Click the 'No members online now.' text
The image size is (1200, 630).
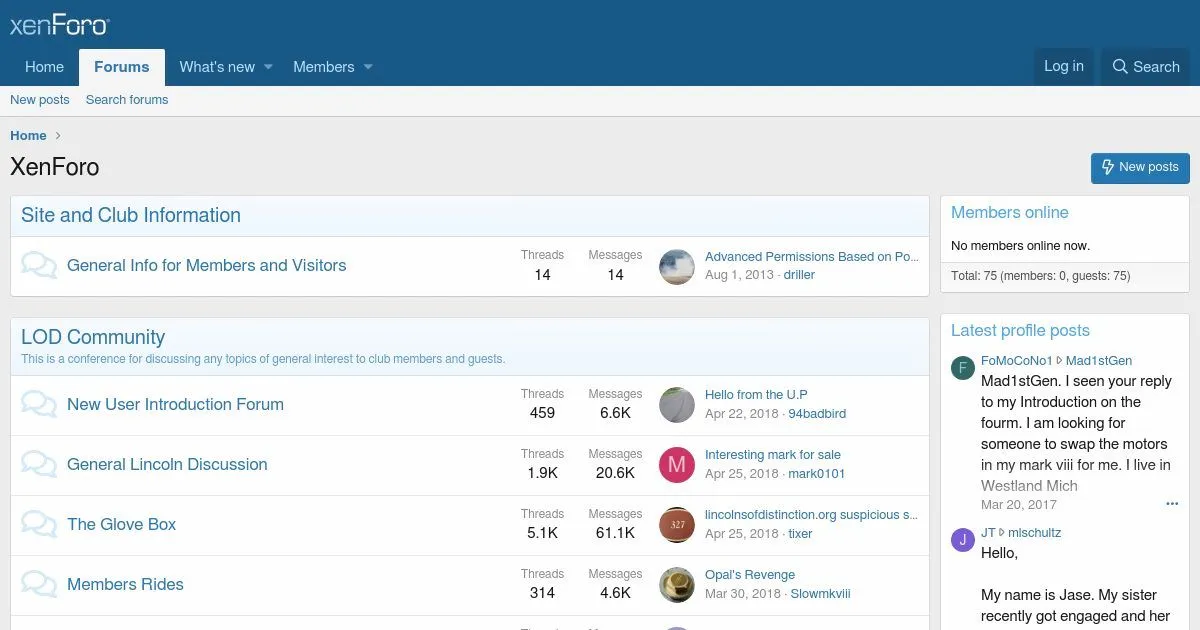1020,246
